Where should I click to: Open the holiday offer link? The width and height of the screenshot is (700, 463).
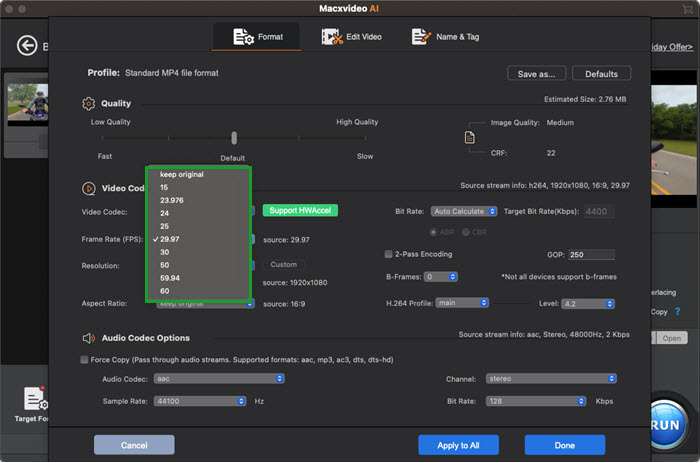672,47
